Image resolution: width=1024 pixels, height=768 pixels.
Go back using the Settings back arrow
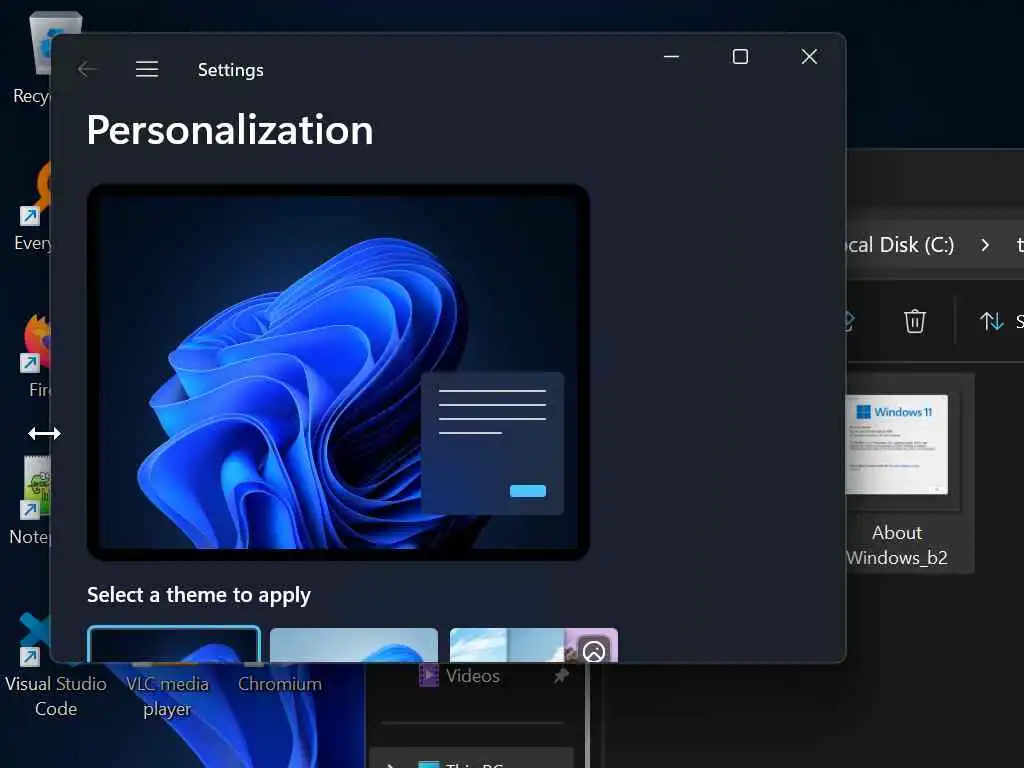click(x=87, y=69)
